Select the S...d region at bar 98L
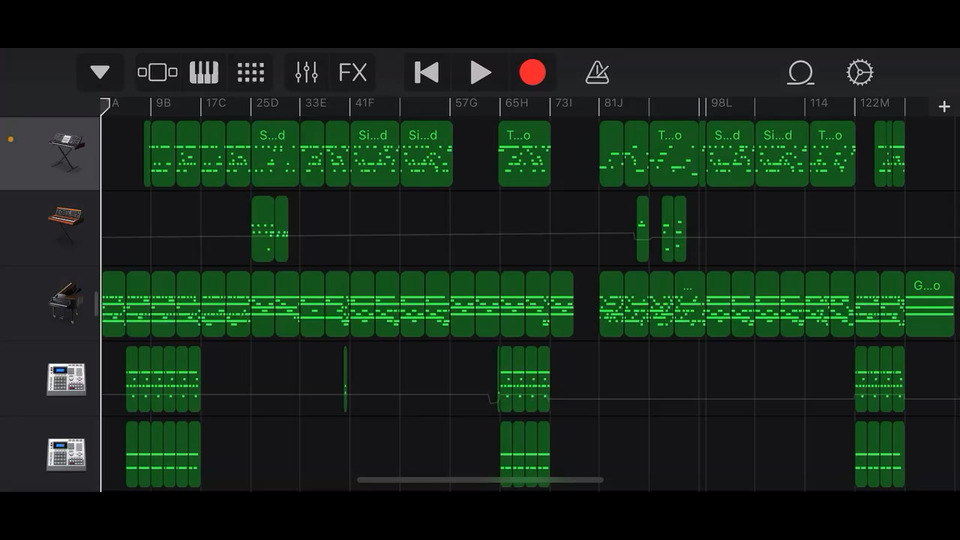Image resolution: width=960 pixels, height=540 pixels. [x=730, y=154]
